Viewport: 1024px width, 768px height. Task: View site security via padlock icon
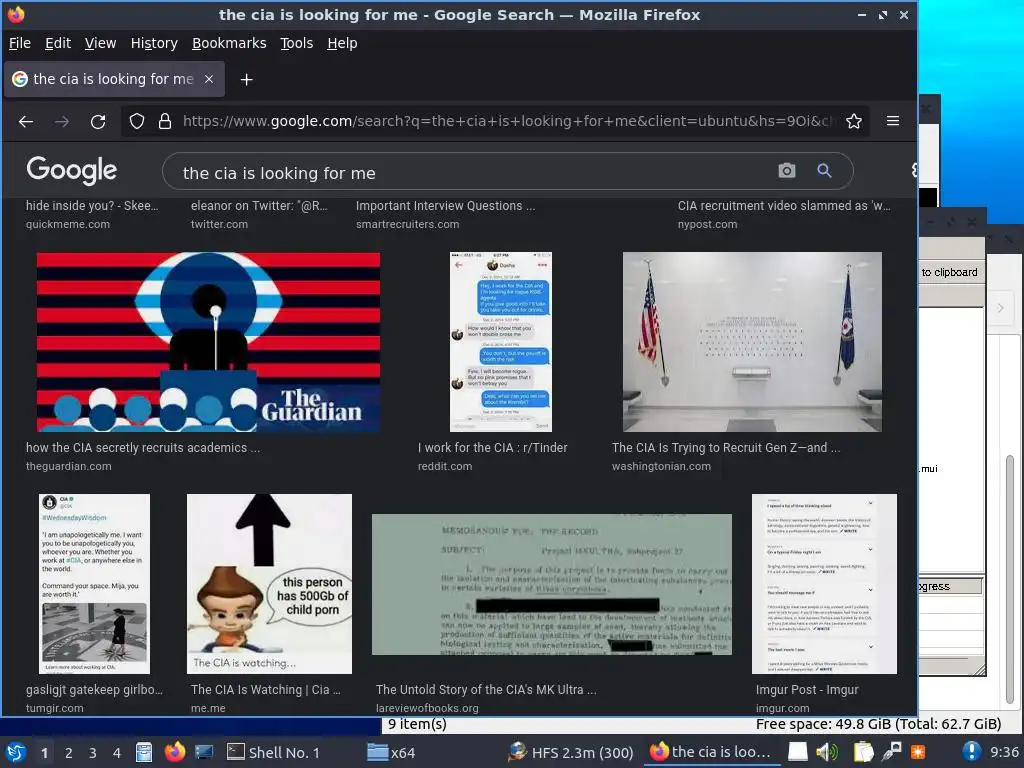(x=165, y=121)
